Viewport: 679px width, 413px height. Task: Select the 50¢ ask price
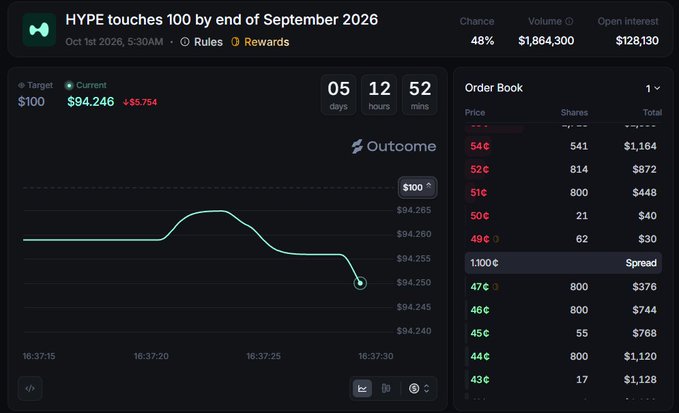click(x=480, y=216)
